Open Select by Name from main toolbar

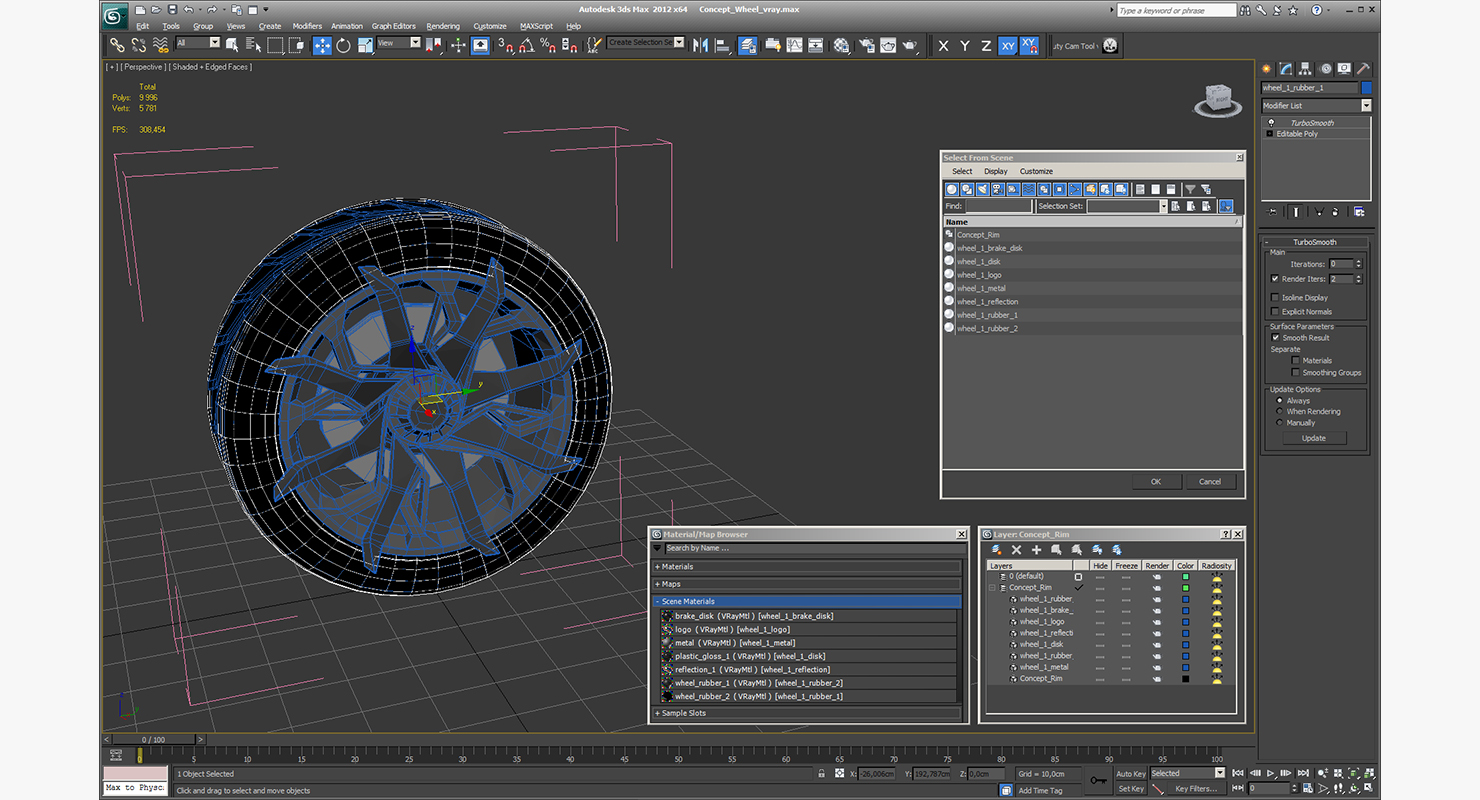(253, 45)
